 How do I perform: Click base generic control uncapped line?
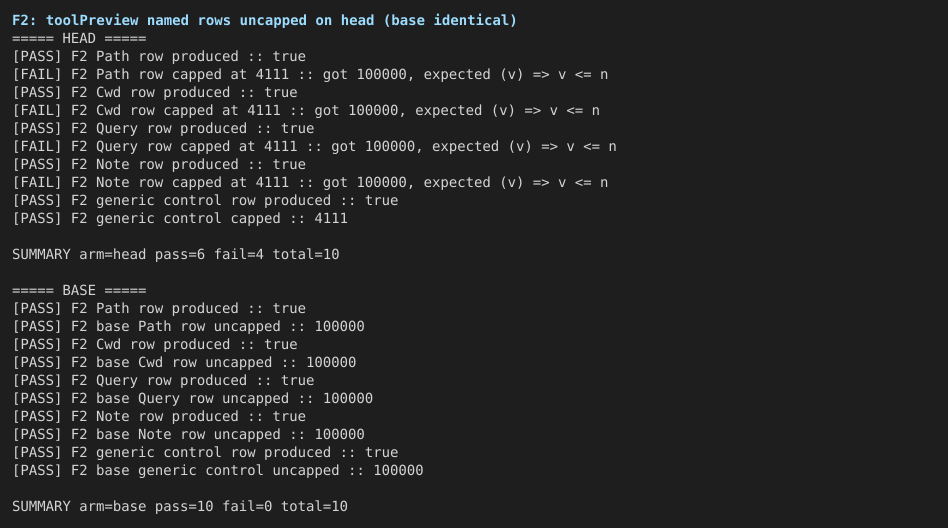(218, 471)
